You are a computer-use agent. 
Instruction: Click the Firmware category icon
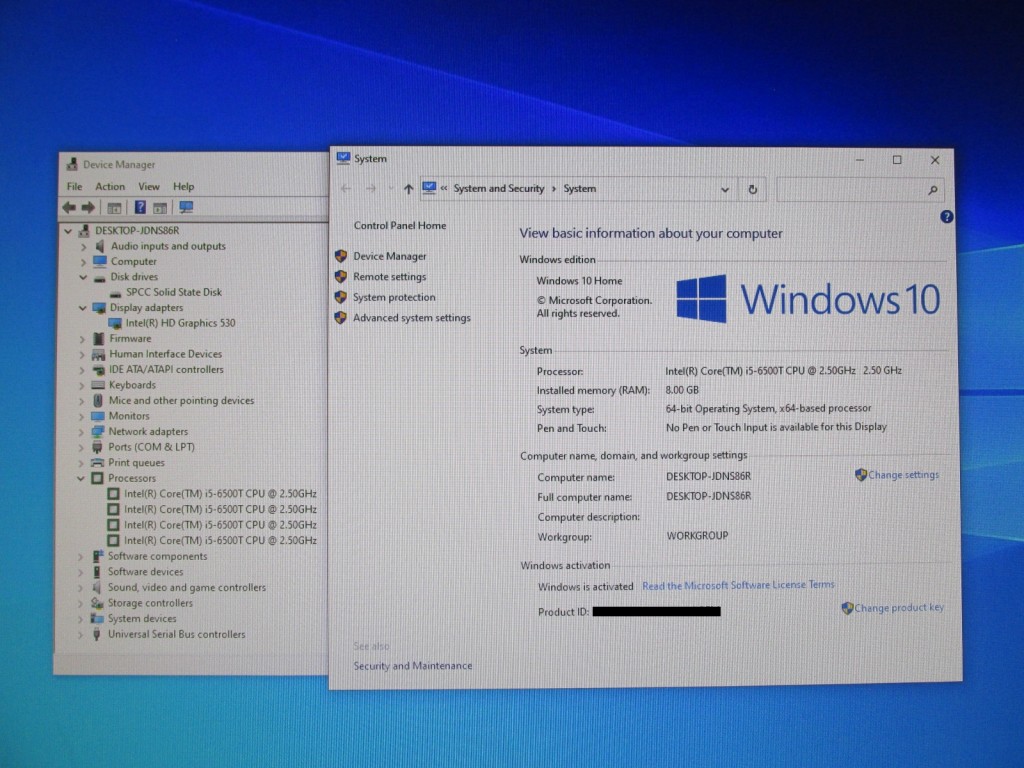tap(99, 338)
